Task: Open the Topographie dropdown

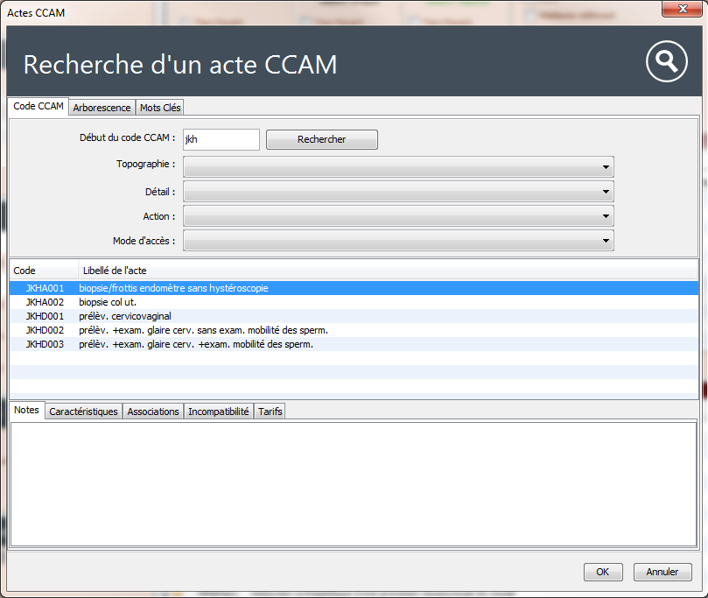Action: tap(398, 166)
